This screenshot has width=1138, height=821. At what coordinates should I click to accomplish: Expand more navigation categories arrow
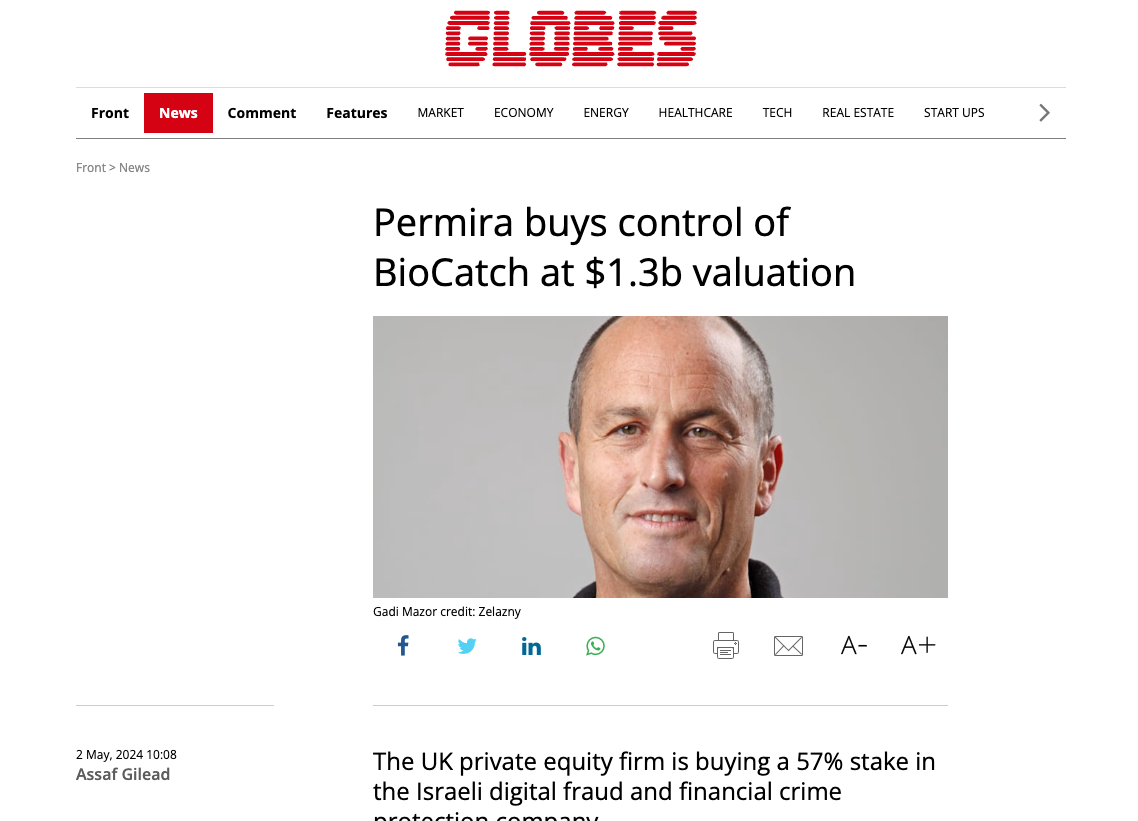[x=1044, y=113]
